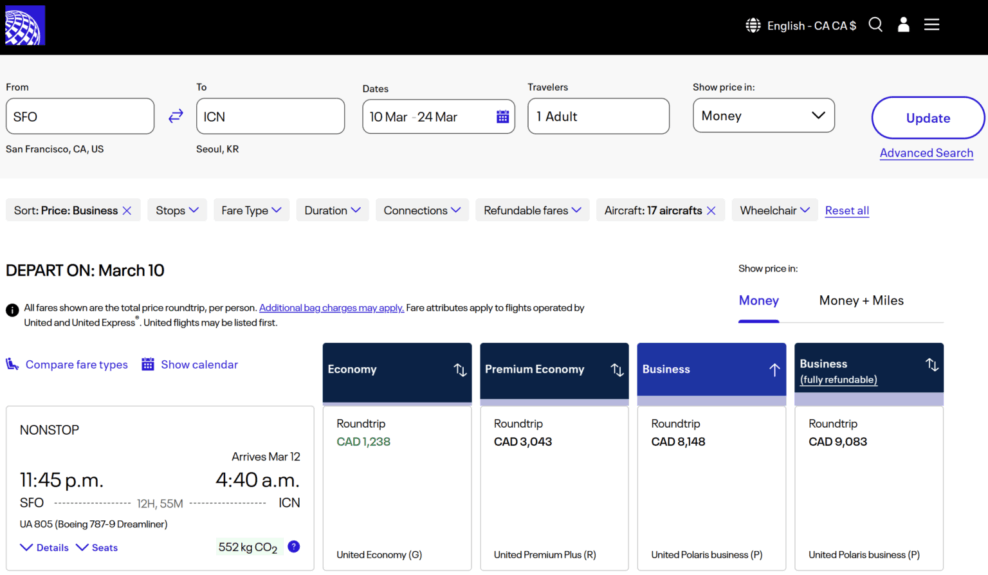Open Additional bag charges may apply link
988x575 pixels.
(331, 308)
